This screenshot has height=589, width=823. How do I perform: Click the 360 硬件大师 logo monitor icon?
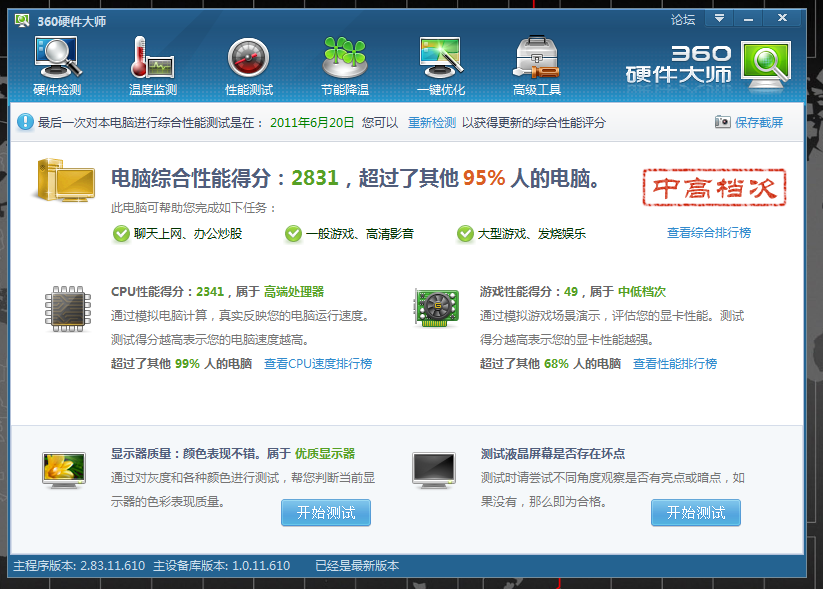pos(766,65)
